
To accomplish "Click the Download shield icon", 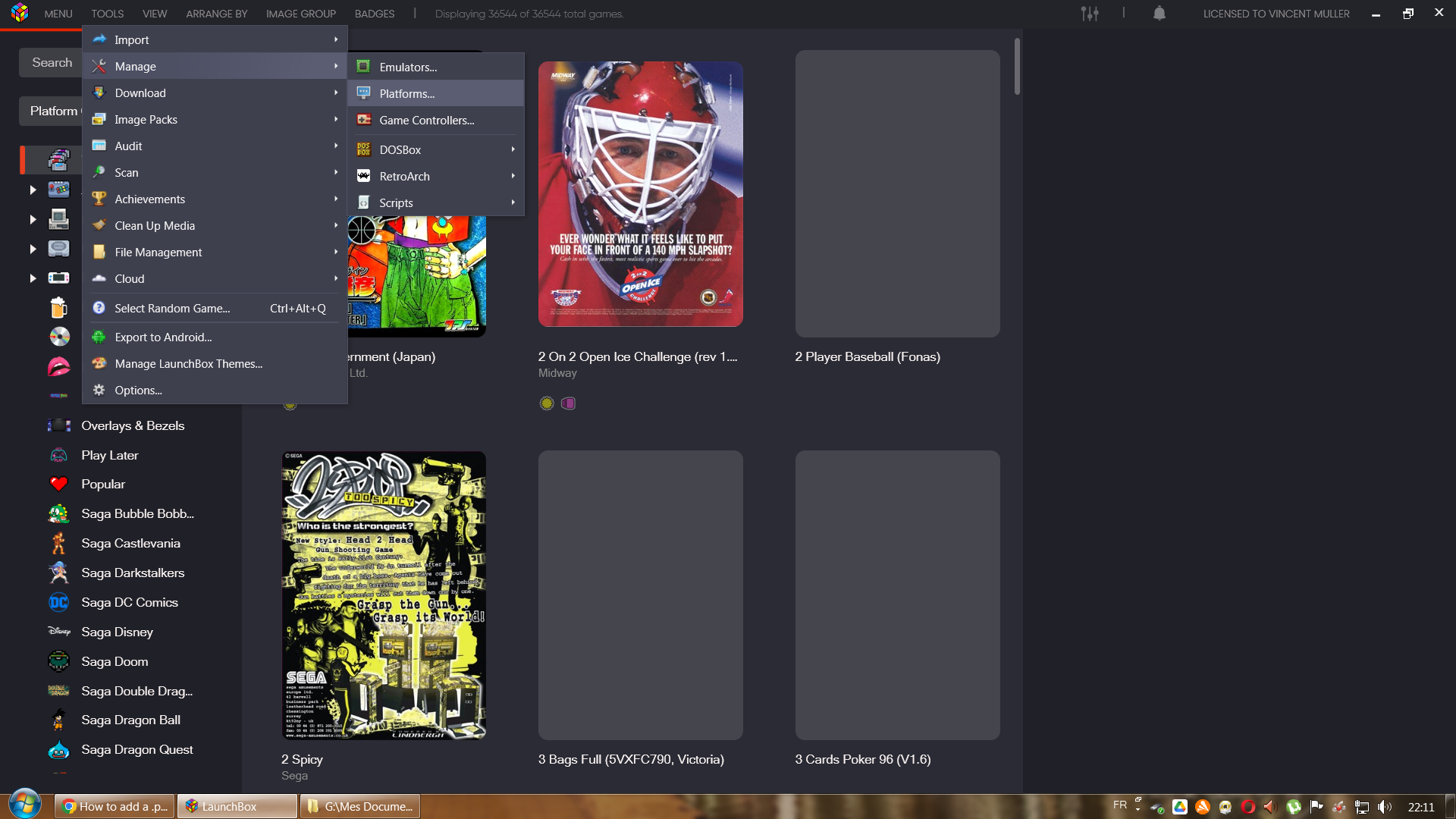I will click(x=99, y=93).
